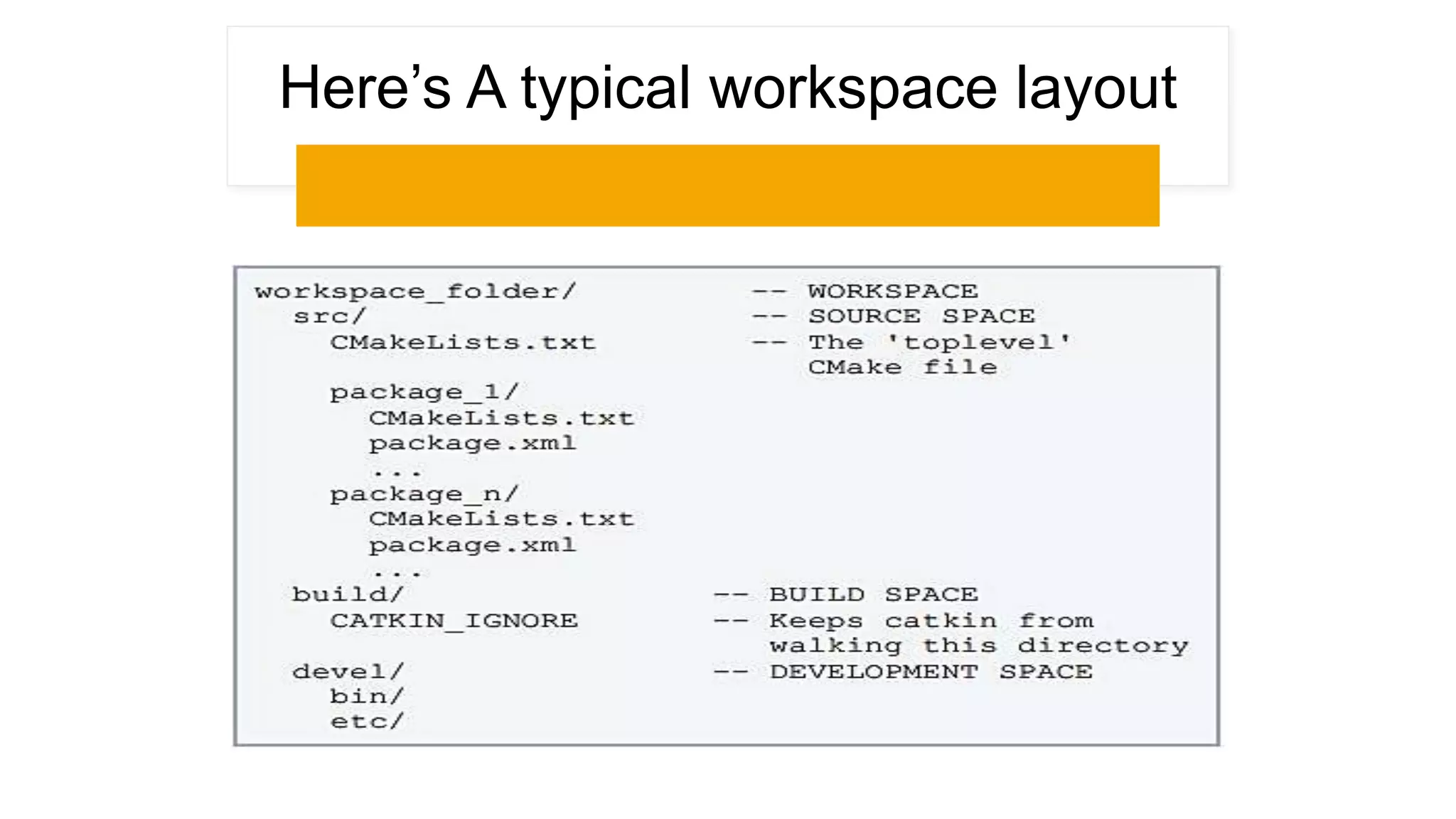Screen dimensions: 1456x819
Task: Click the 'WORKSPACE' comment label
Action: pyautogui.click(x=892, y=291)
